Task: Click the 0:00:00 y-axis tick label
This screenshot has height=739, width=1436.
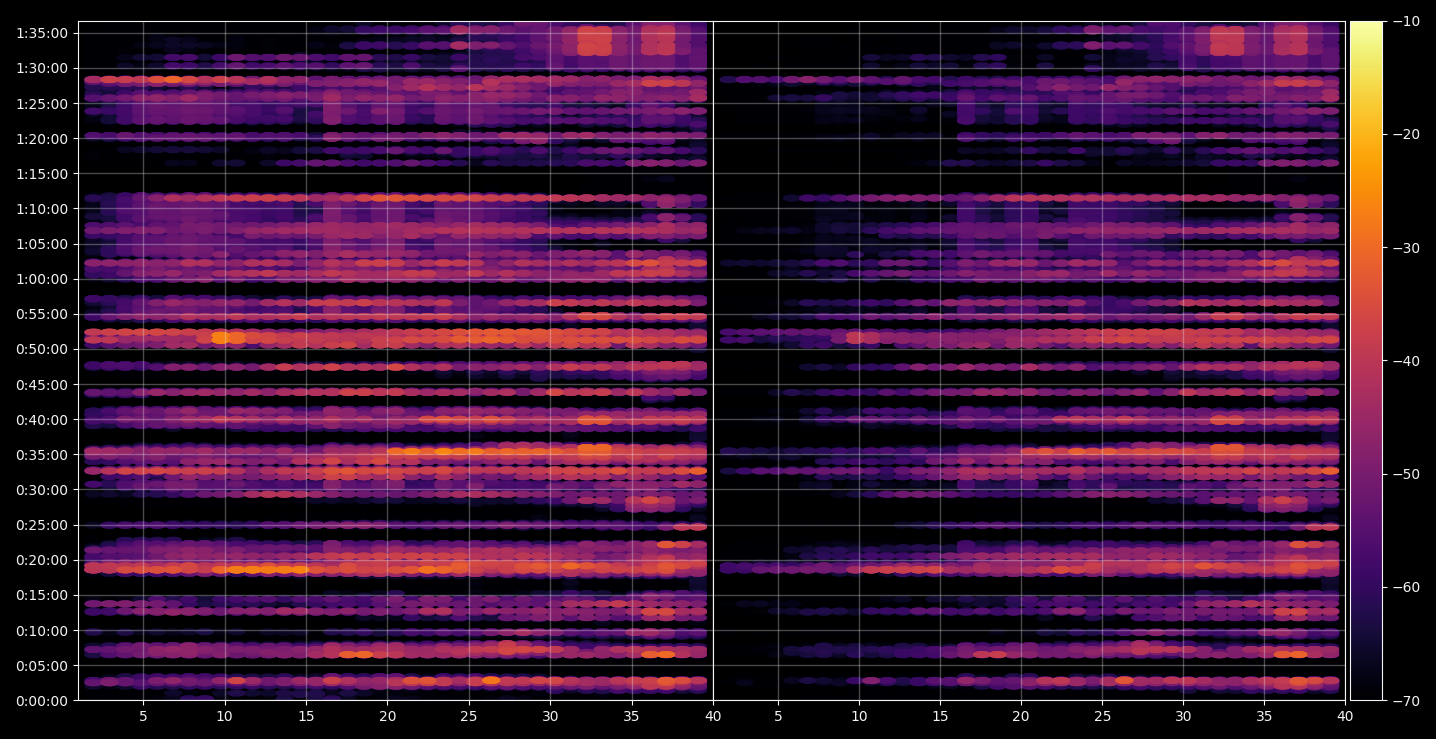Action: point(42,700)
